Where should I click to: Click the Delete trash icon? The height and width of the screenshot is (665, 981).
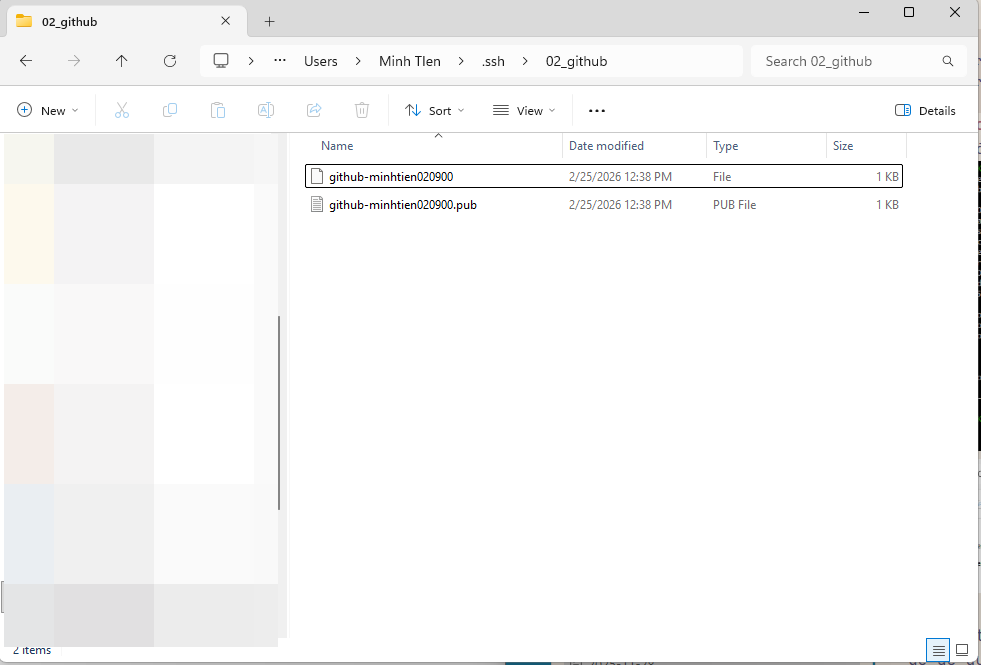click(x=362, y=110)
